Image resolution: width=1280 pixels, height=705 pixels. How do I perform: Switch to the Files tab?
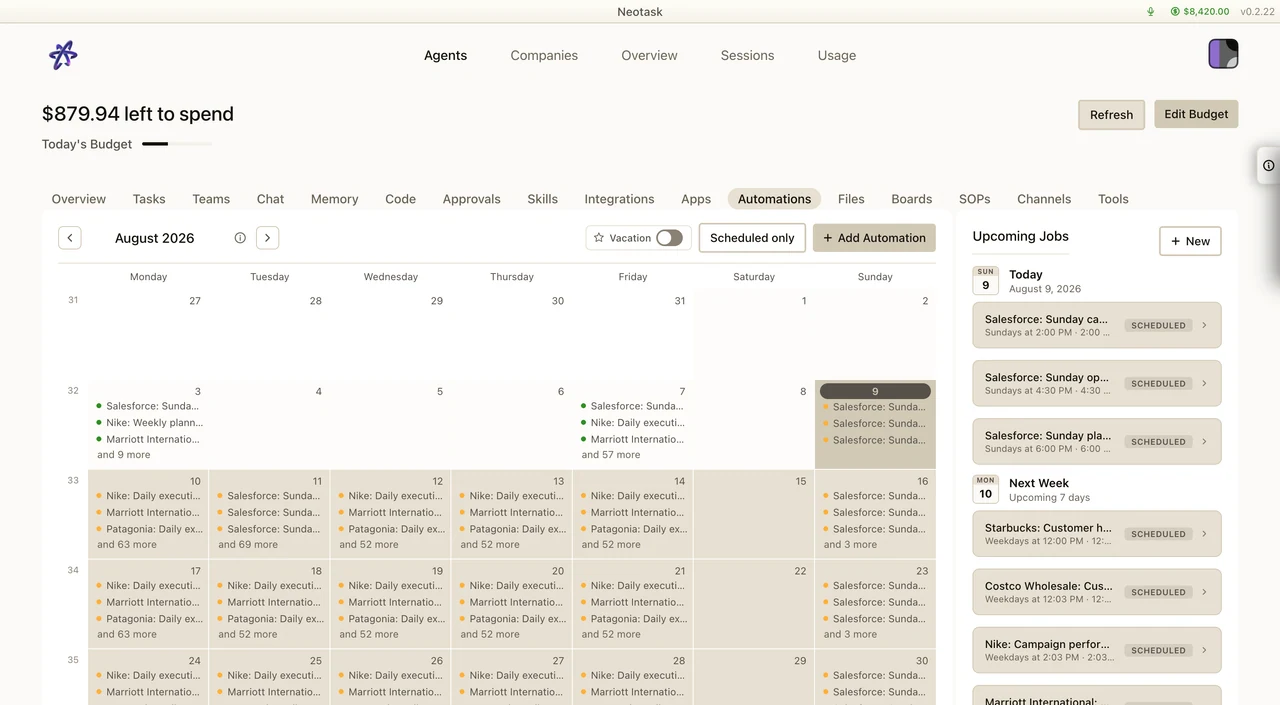pyautogui.click(x=851, y=199)
